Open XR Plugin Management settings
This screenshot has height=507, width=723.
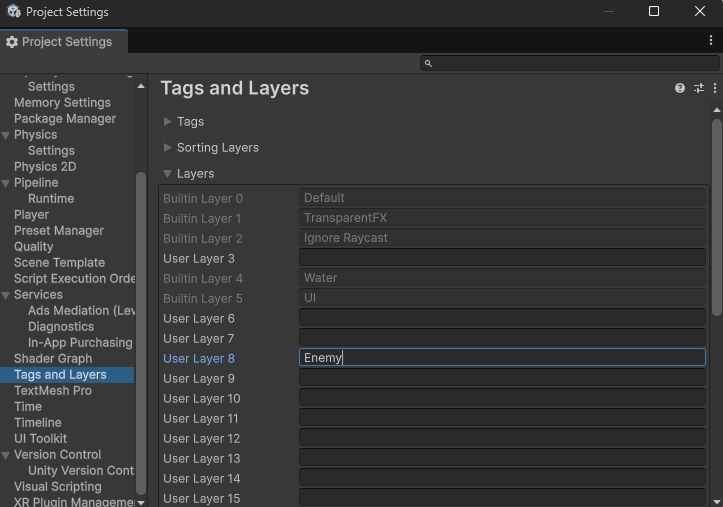click(74, 502)
